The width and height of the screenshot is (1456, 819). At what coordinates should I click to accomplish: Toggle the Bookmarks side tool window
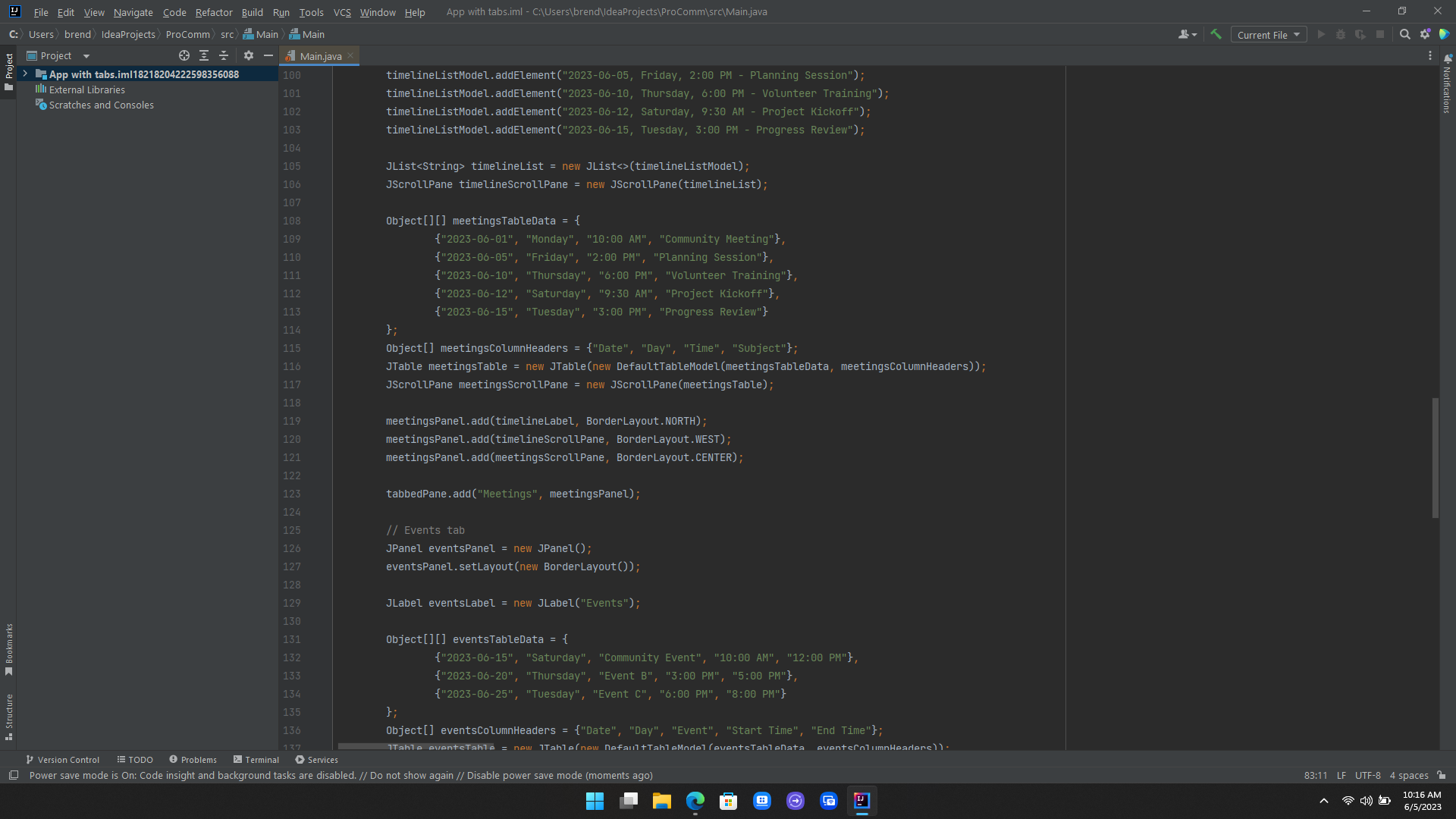click(x=9, y=649)
